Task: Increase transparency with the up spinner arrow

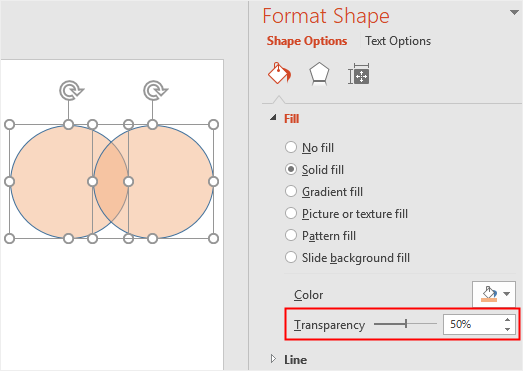Action: (x=507, y=320)
